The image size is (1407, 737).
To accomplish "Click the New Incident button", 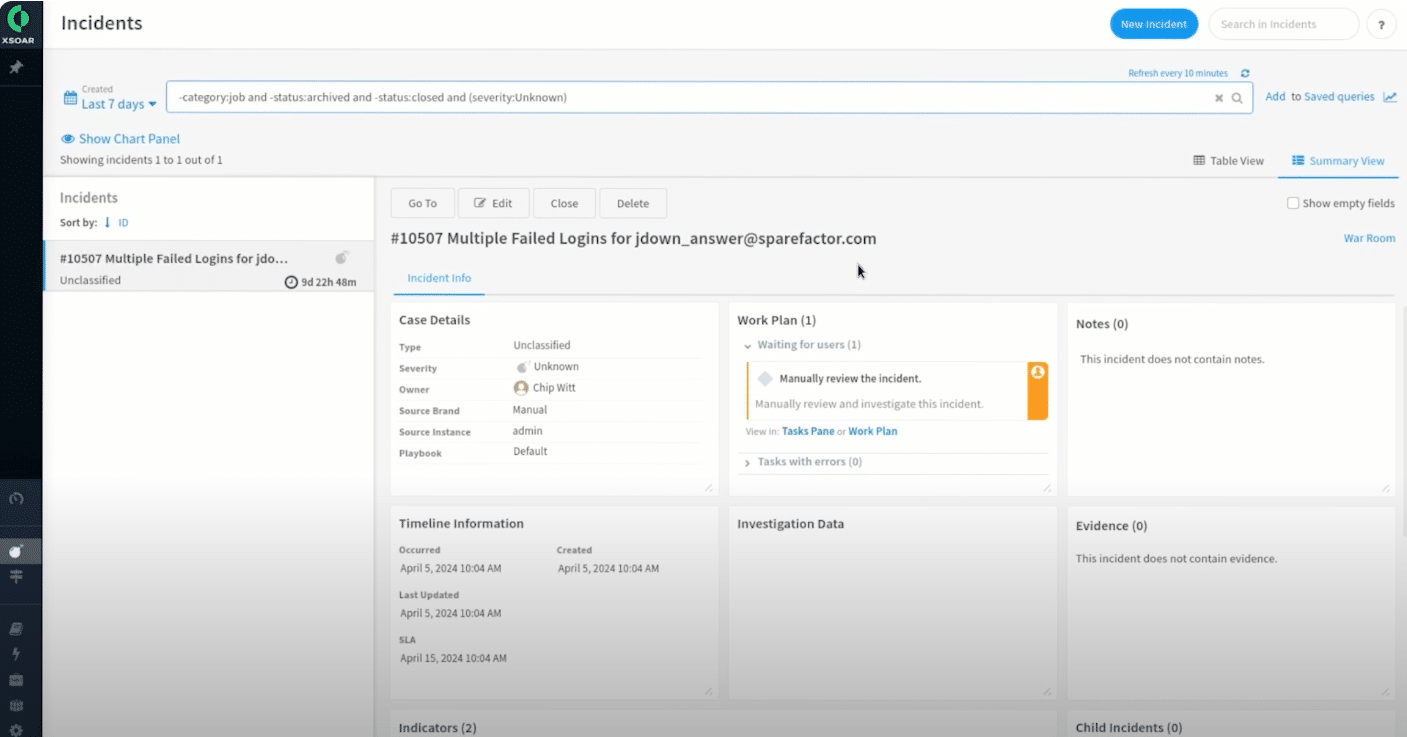I will tap(1153, 24).
